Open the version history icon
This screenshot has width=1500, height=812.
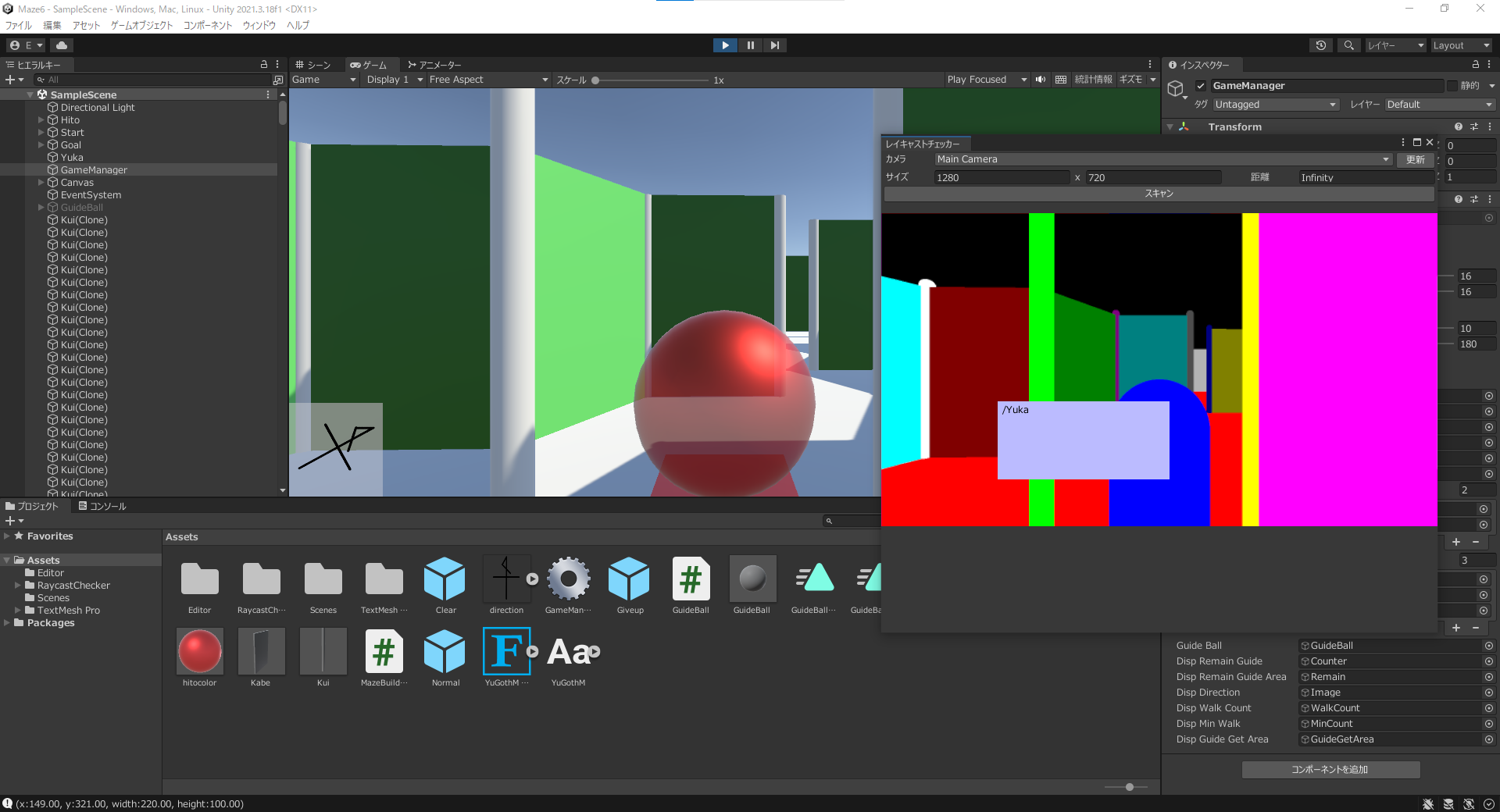(x=1321, y=45)
